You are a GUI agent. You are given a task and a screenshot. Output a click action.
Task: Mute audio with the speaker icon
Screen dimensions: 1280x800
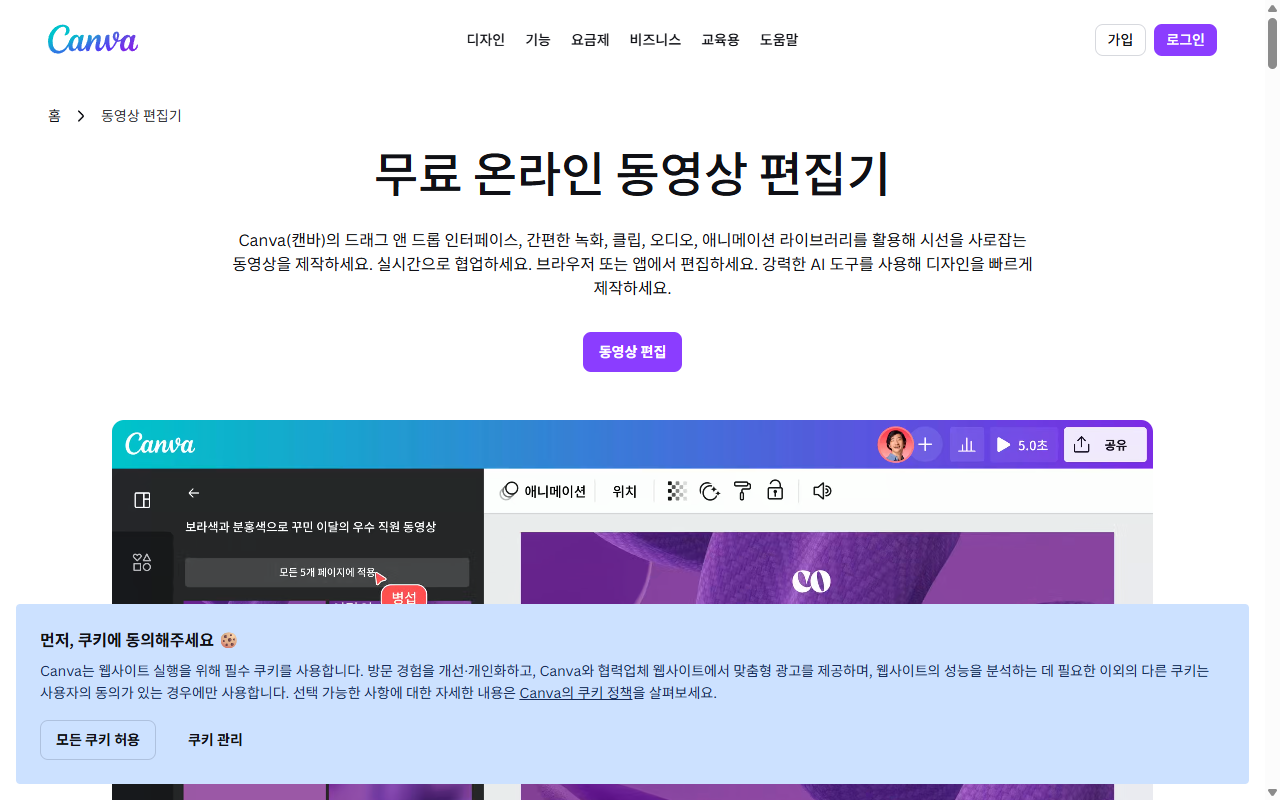pos(820,491)
